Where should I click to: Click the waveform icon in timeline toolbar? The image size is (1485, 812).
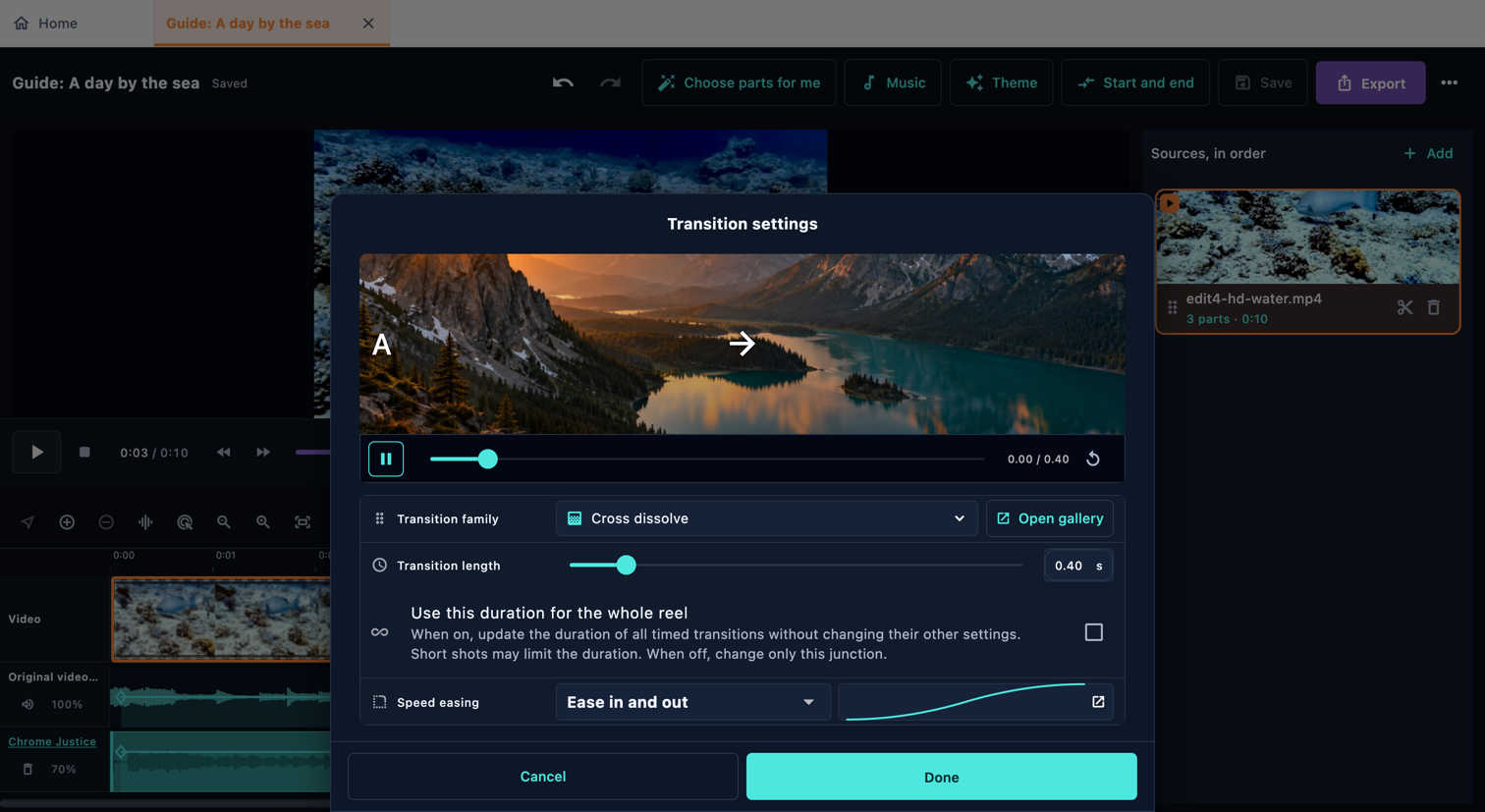pos(145,522)
